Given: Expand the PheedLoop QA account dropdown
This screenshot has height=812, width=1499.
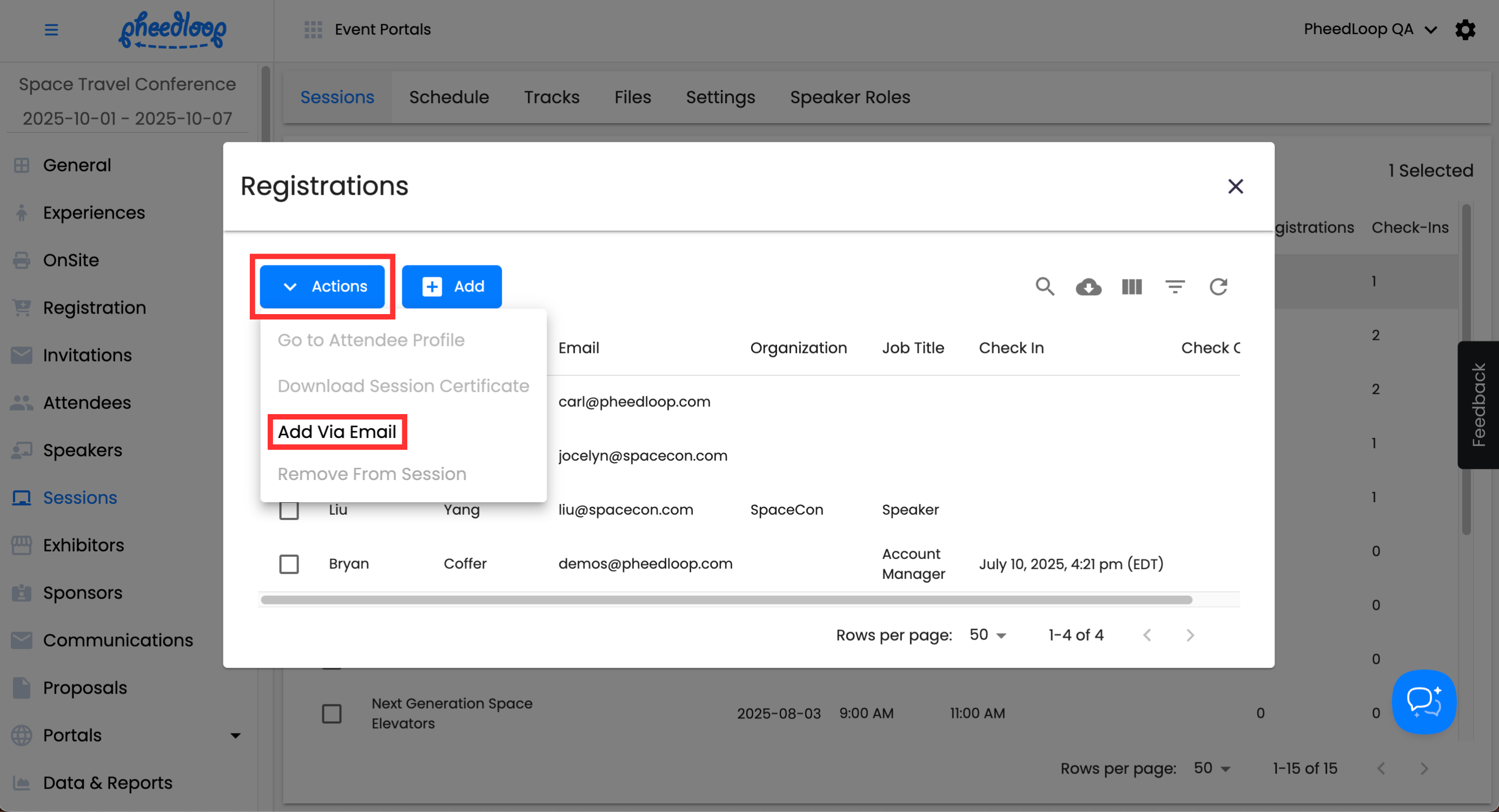Looking at the screenshot, I should click(x=1369, y=29).
